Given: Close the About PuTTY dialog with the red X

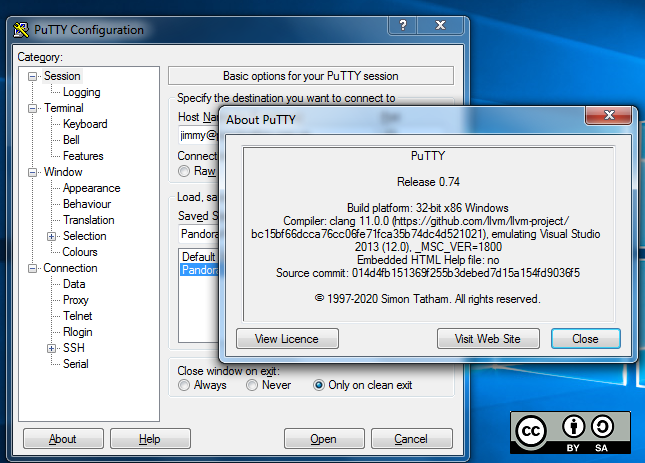Looking at the screenshot, I should click(609, 115).
